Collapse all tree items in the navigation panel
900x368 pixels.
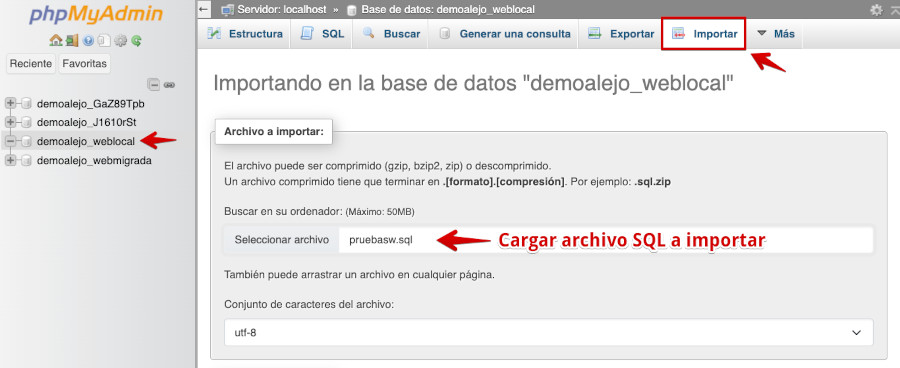tap(154, 85)
